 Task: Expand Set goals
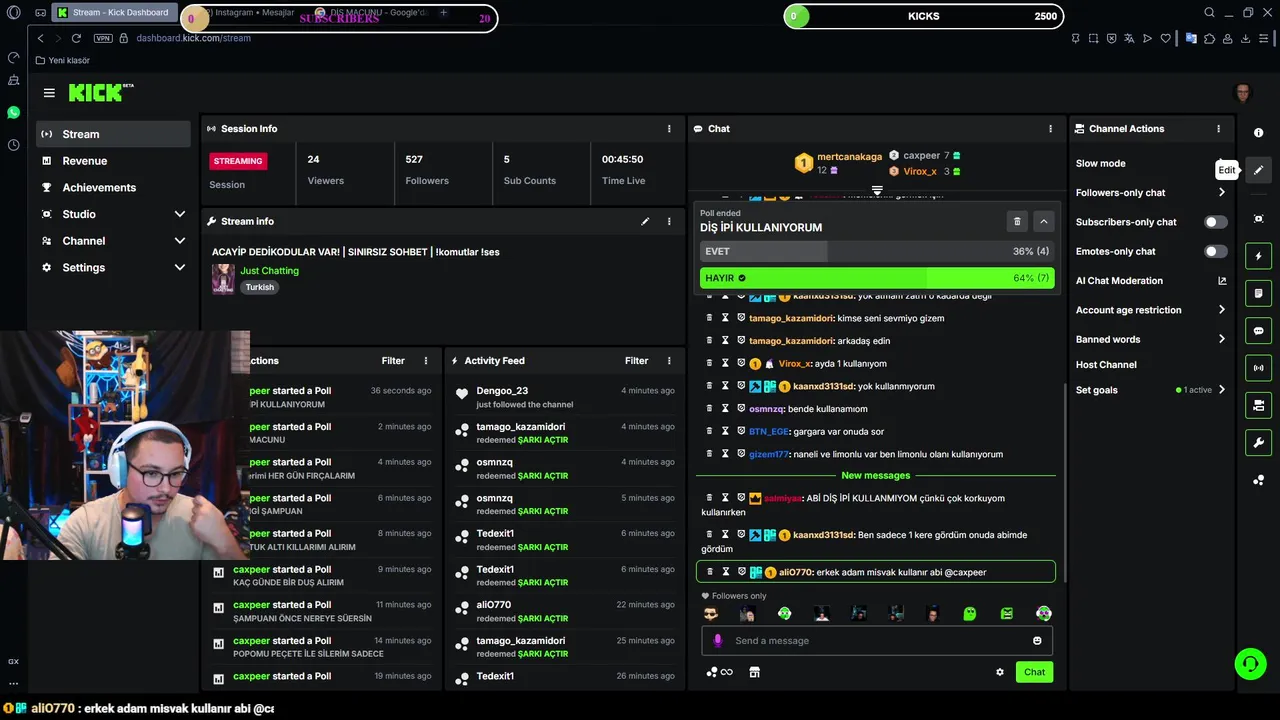click(1151, 390)
